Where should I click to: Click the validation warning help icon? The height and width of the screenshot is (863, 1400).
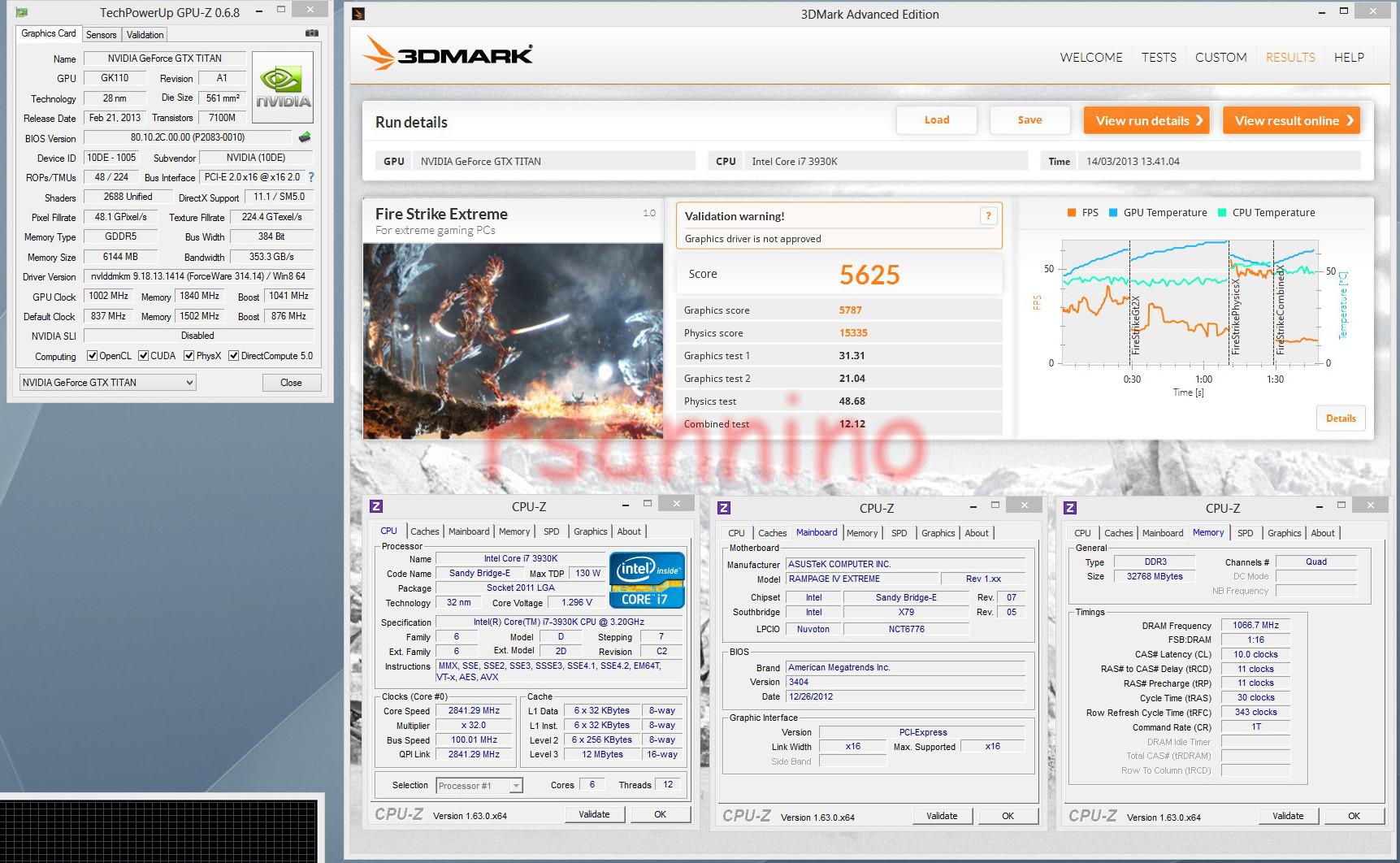click(x=988, y=215)
